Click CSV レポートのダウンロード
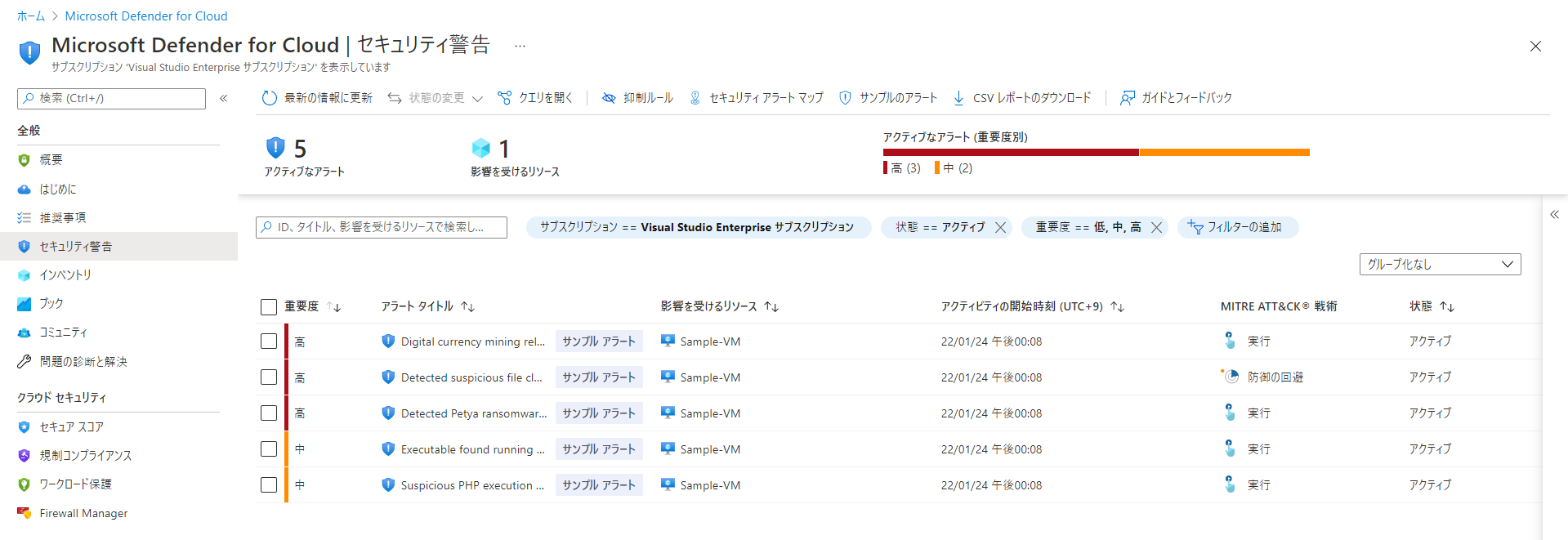1568x540 pixels. (x=1022, y=98)
